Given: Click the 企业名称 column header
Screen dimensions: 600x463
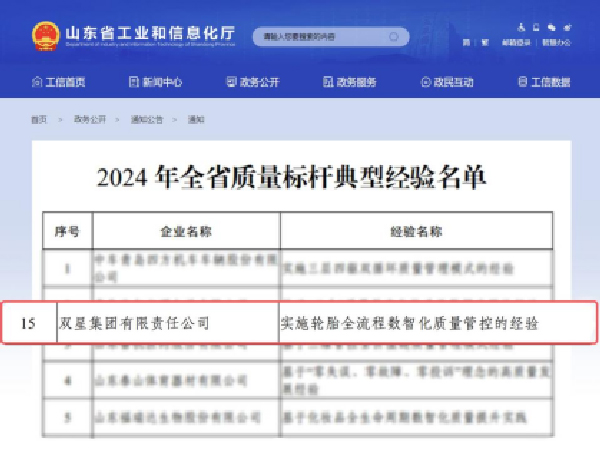Looking at the screenshot, I should [x=186, y=231].
